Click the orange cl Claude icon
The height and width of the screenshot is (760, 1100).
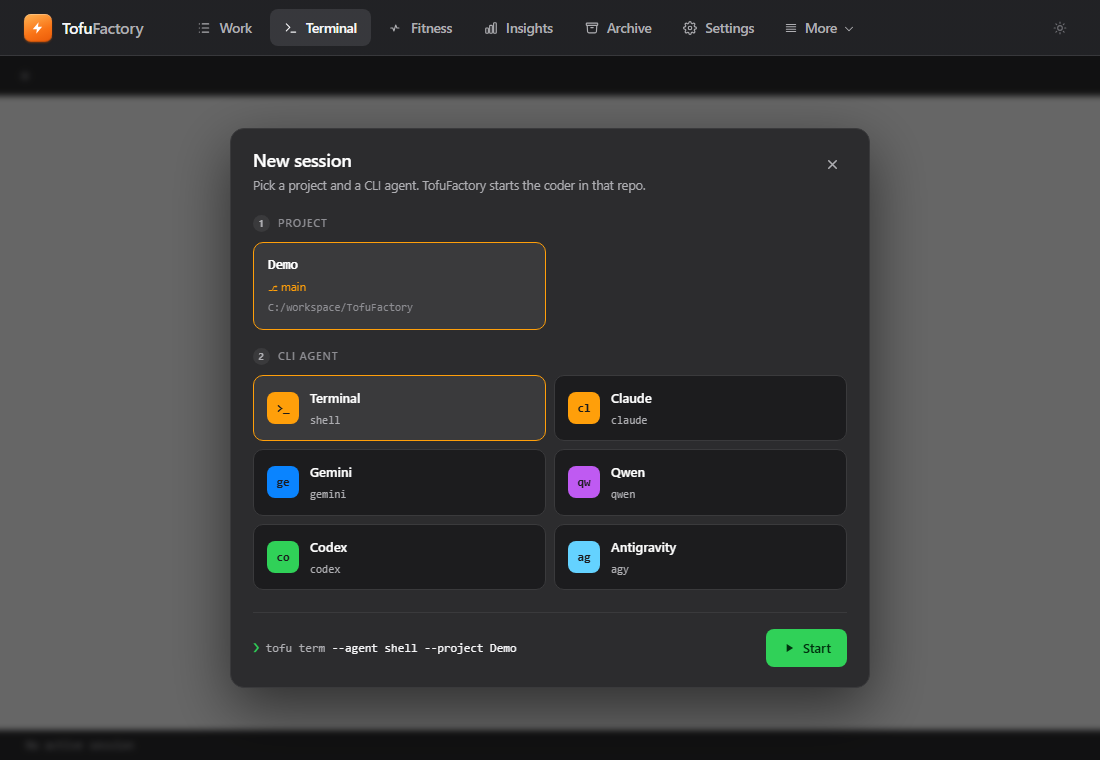pos(584,408)
